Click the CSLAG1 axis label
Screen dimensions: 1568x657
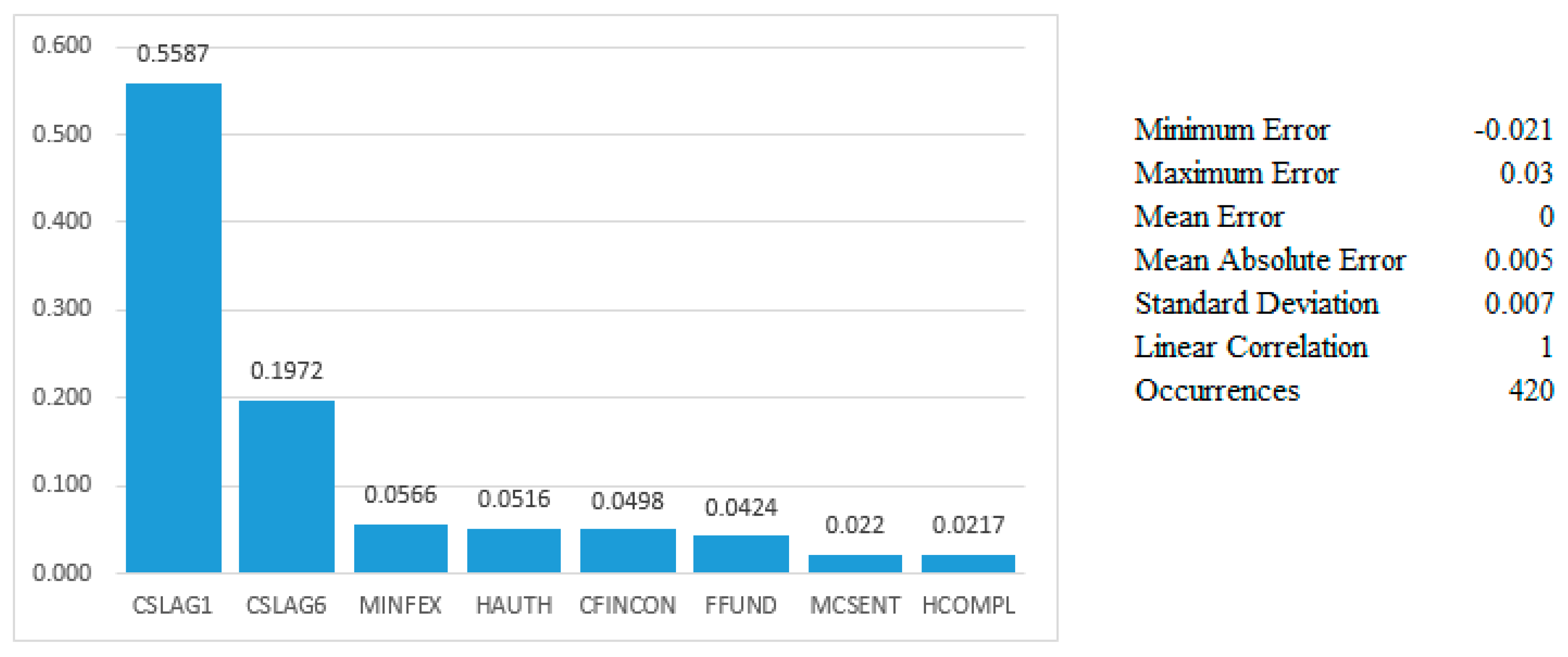pos(173,605)
